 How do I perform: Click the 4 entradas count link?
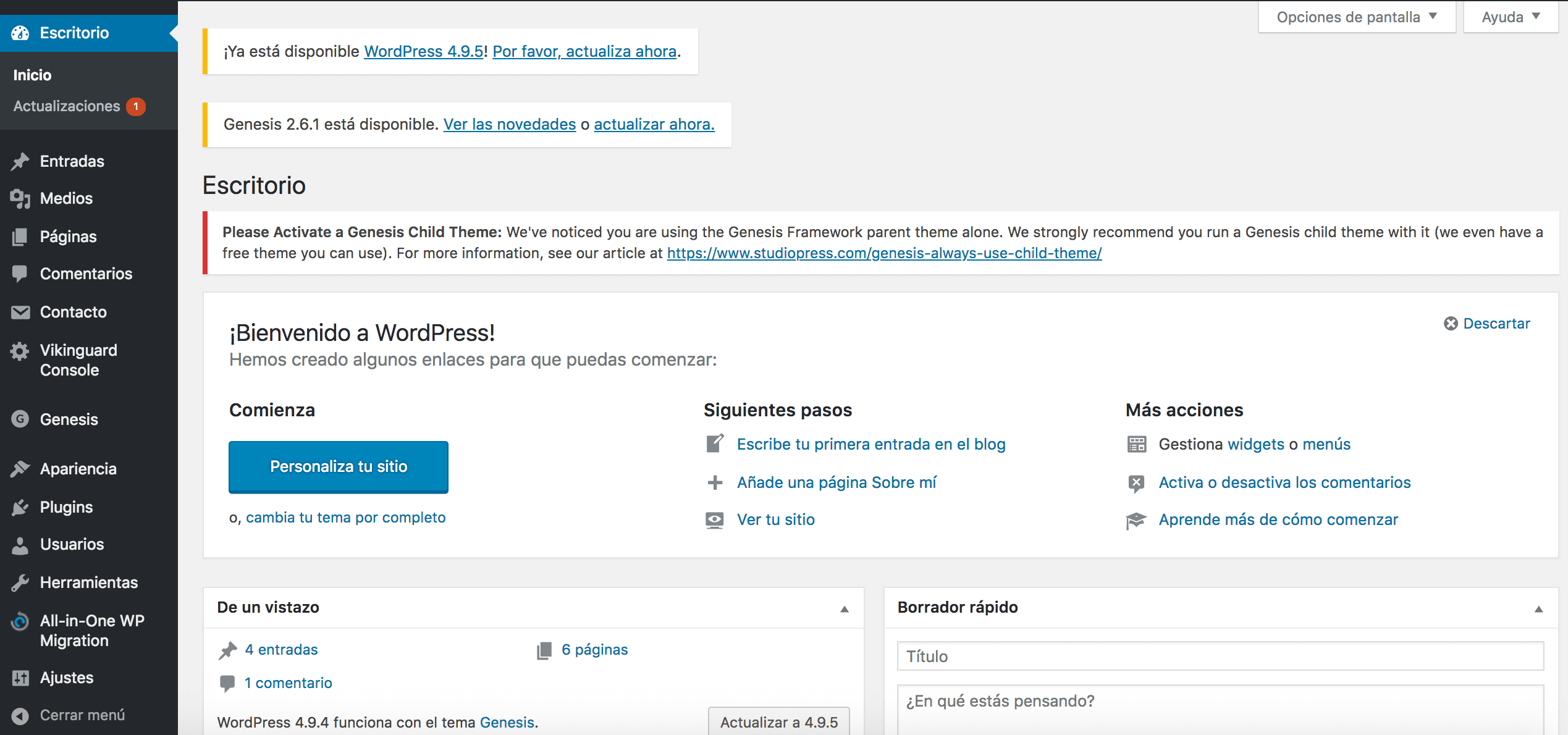(x=282, y=650)
